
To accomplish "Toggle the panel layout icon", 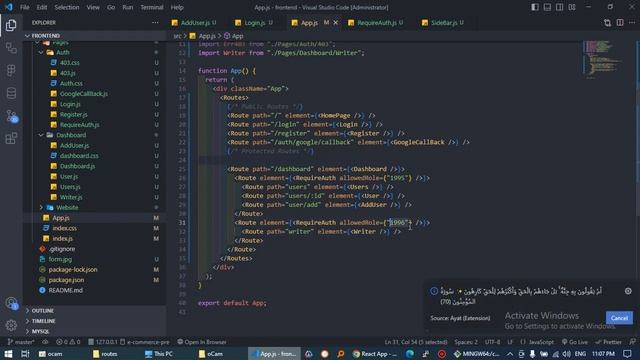I will [547, 7].
